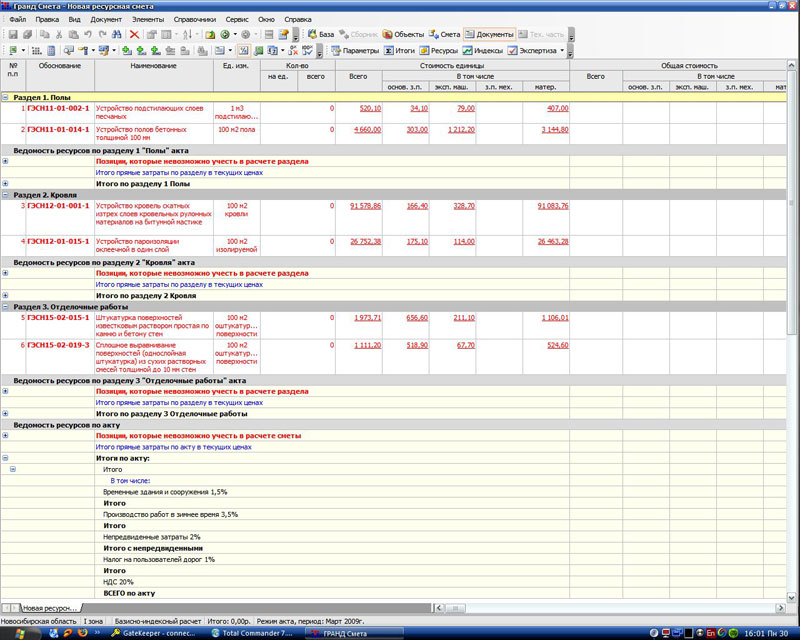The image size is (800, 640).
Task: Click the red X delete icon
Action: [x=134, y=34]
